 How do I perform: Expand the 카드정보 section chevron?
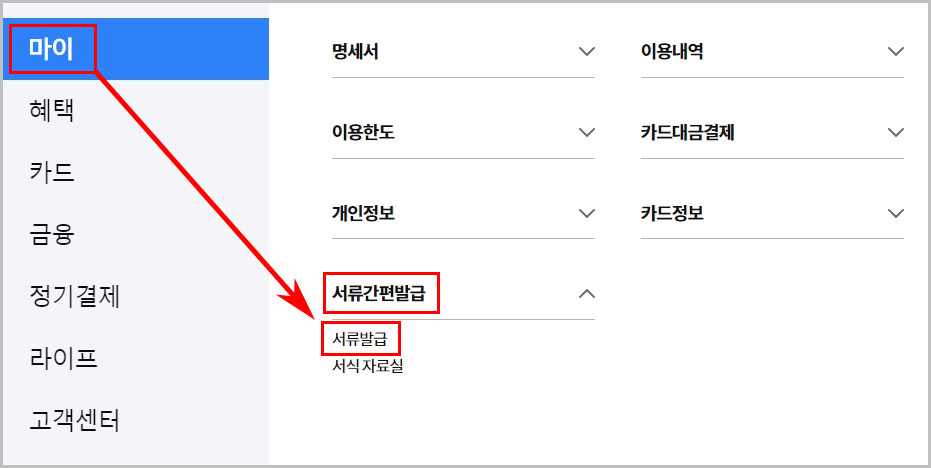895,213
